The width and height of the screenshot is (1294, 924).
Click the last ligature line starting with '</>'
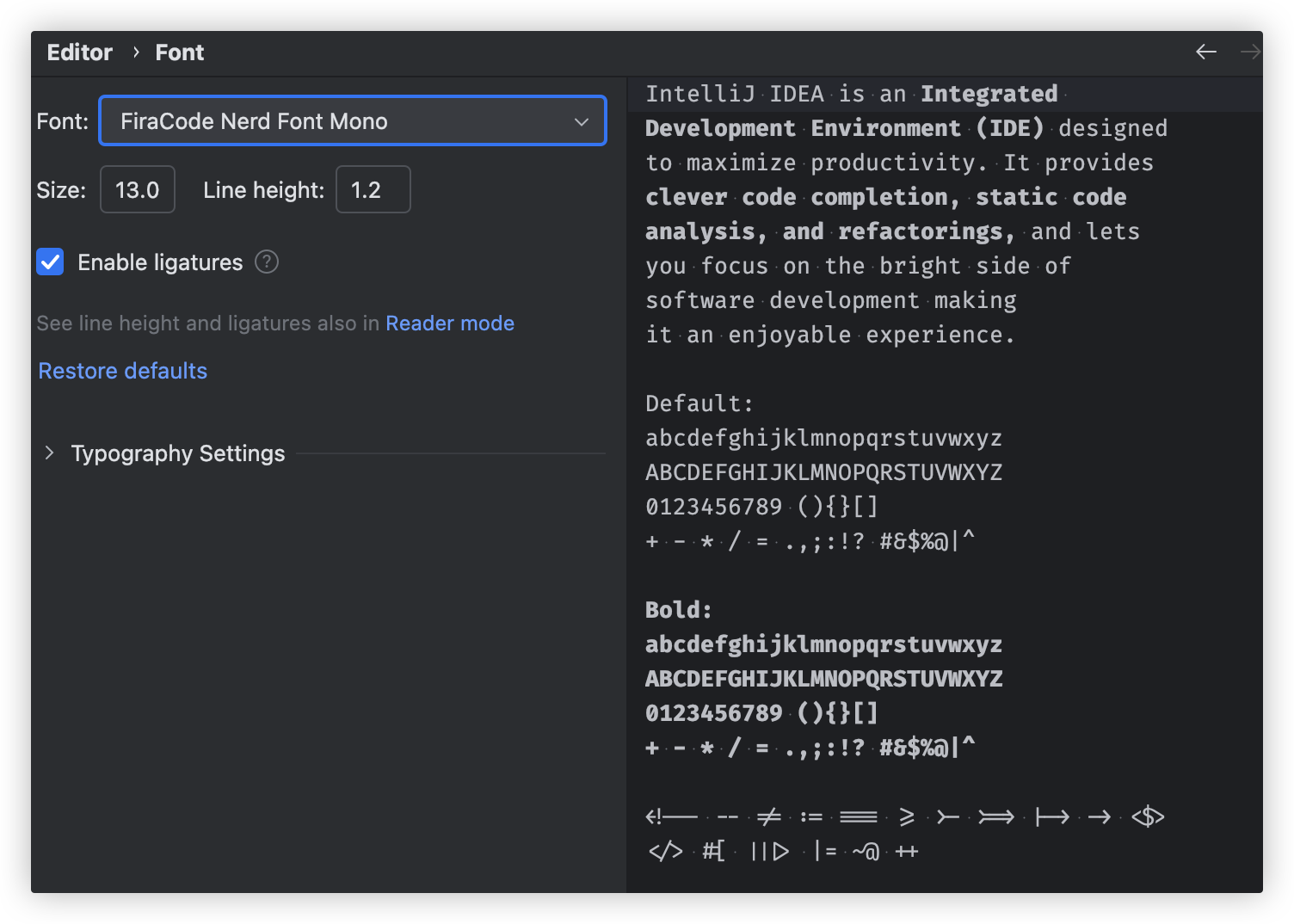pos(783,851)
